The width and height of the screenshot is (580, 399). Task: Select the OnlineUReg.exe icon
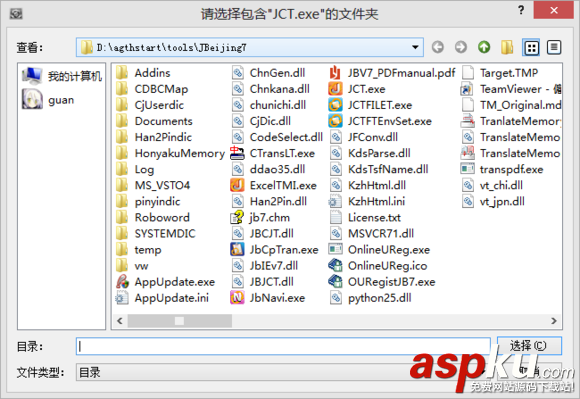[x=335, y=250]
